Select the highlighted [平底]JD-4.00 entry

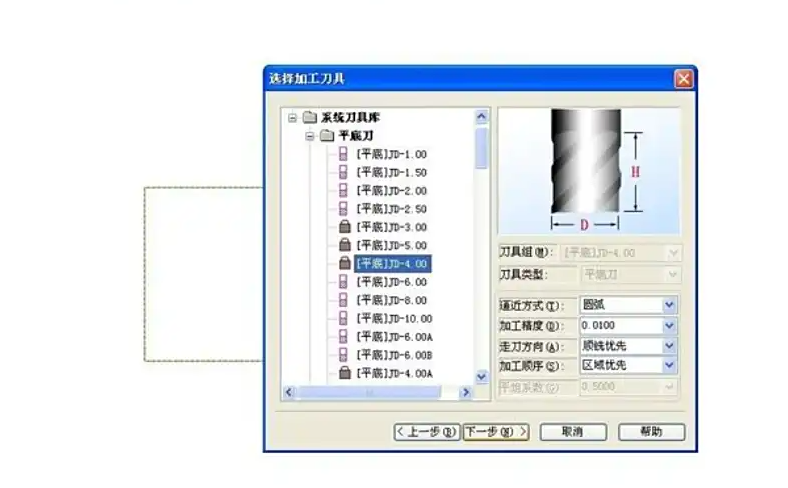(392, 263)
